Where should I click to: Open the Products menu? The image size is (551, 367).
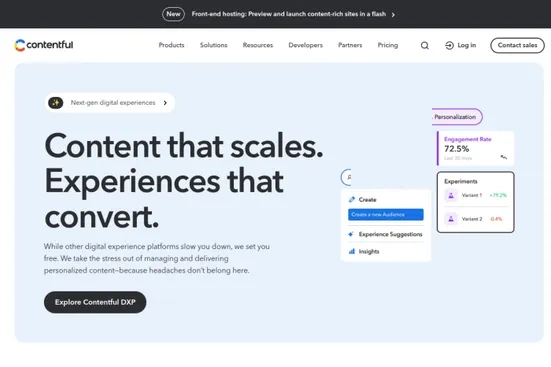[171, 45]
